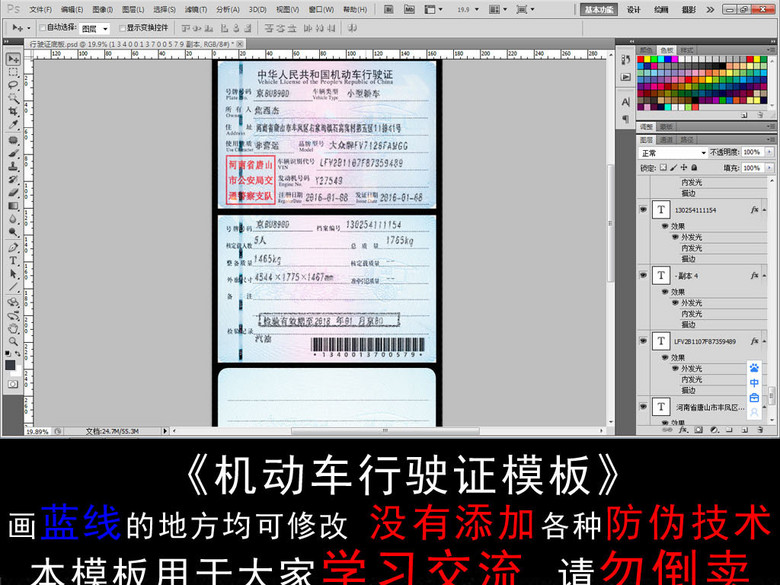Hide the 河南省唐山市丰凤区 text layer

click(x=643, y=406)
